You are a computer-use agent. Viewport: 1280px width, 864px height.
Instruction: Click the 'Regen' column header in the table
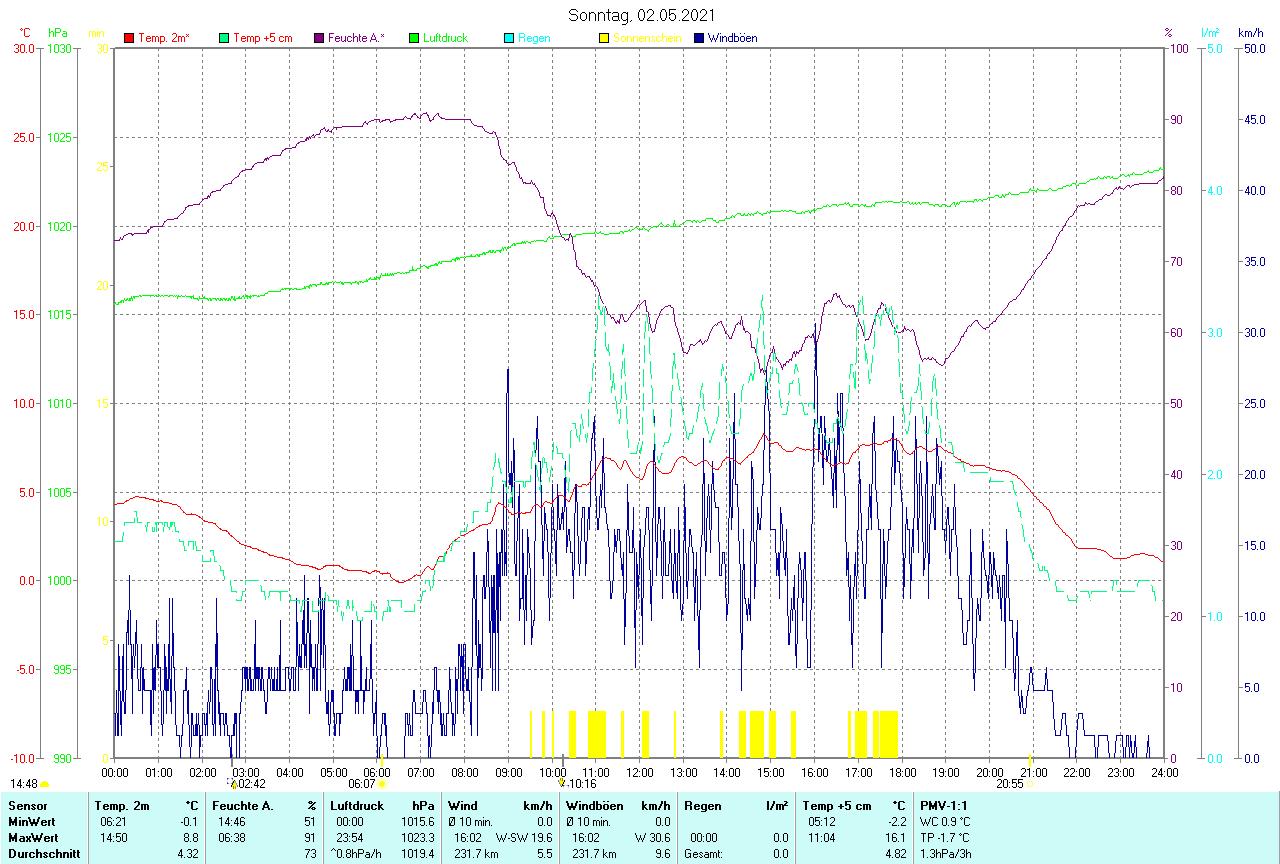pos(701,805)
